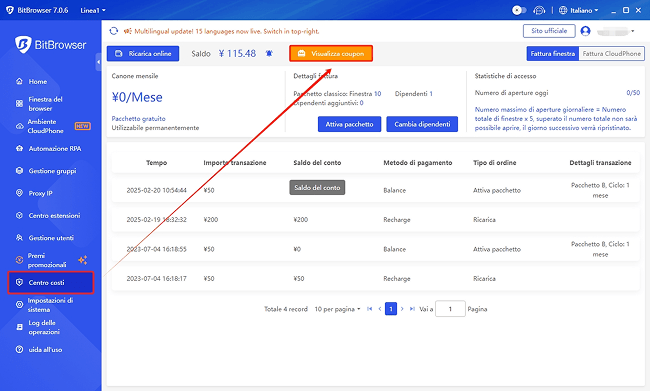Click Cambia dipendenti button
The image size is (650, 391).
[x=422, y=124]
